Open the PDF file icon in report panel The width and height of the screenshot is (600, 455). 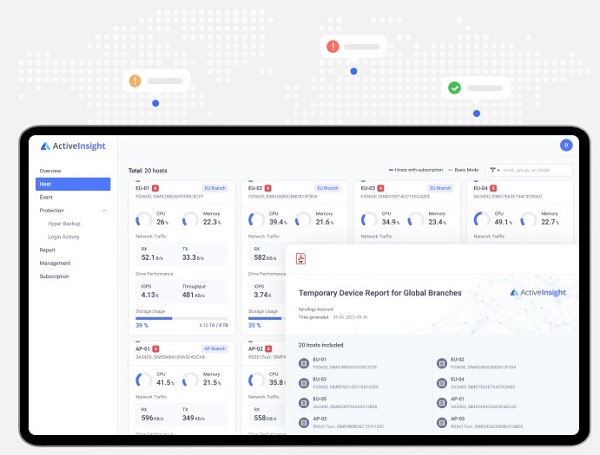click(300, 259)
